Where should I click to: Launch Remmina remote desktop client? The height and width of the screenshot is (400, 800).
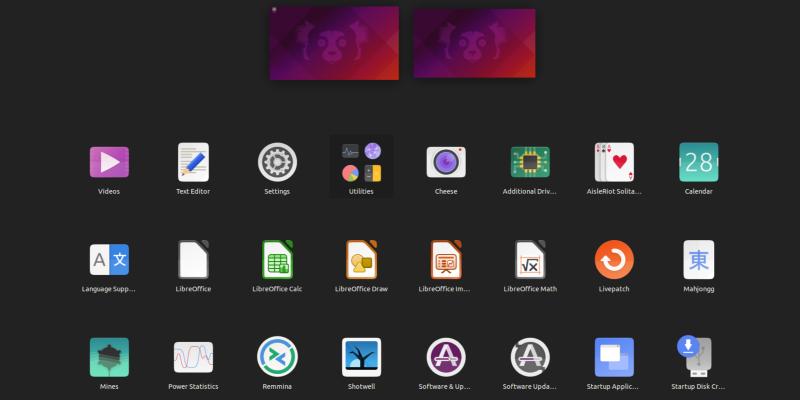click(x=277, y=357)
